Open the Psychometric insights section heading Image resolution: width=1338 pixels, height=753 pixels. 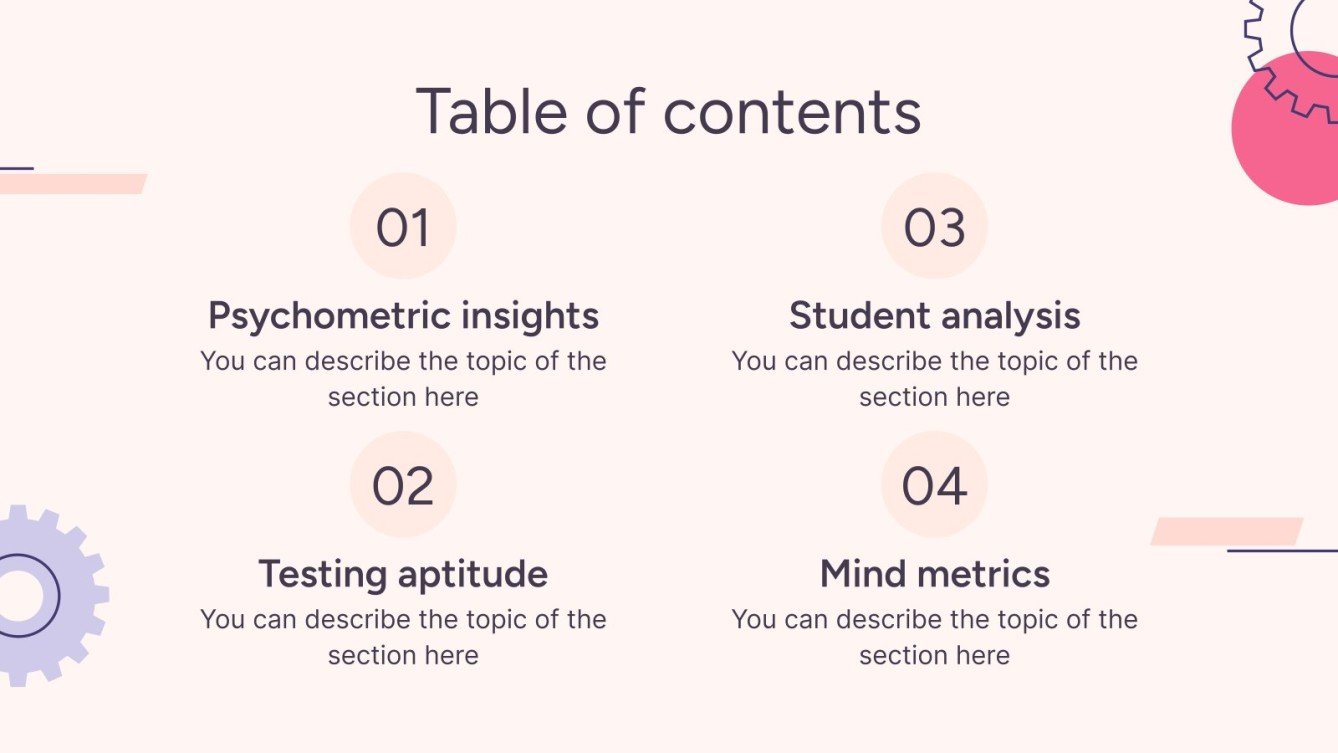pos(403,316)
